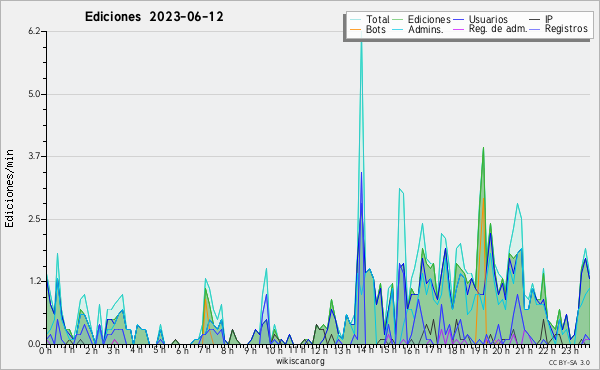Click the green Ediciones peak near 19 h
Screen dimensions: 600x370
click(483, 148)
